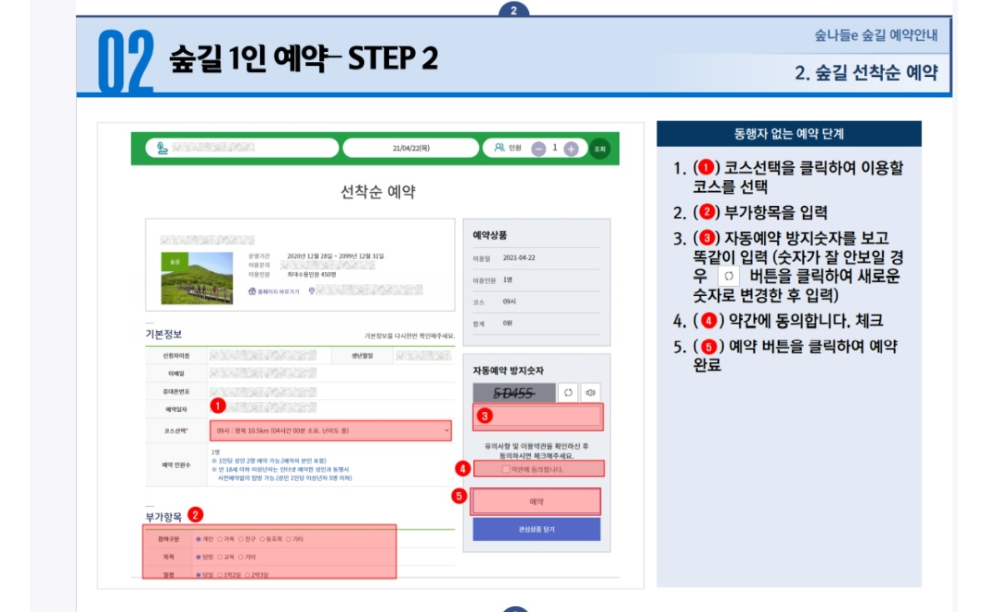
Task: Click the 선착순 예약 page title
Action: click(377, 192)
